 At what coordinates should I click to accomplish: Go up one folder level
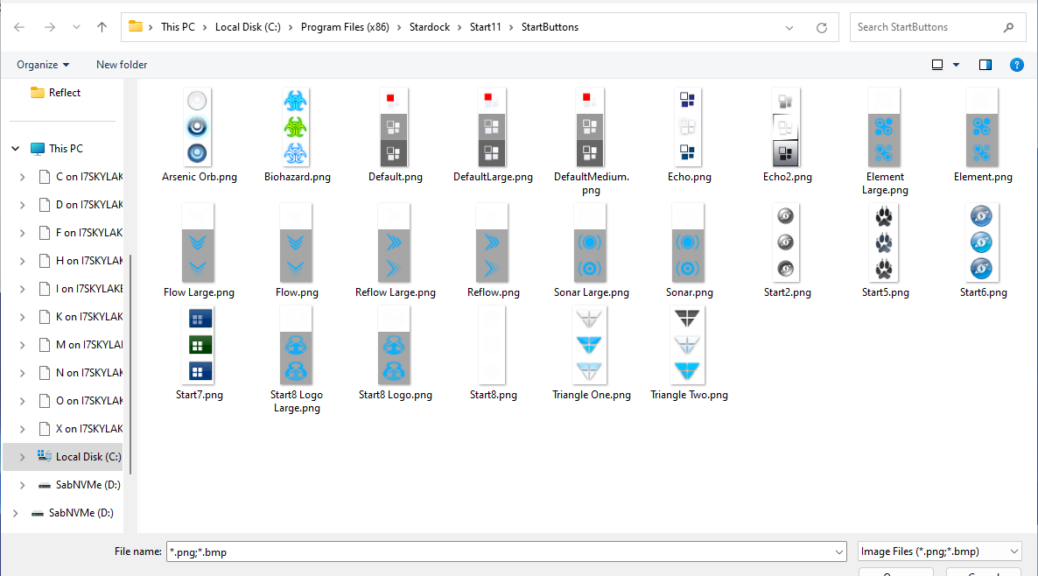101,27
